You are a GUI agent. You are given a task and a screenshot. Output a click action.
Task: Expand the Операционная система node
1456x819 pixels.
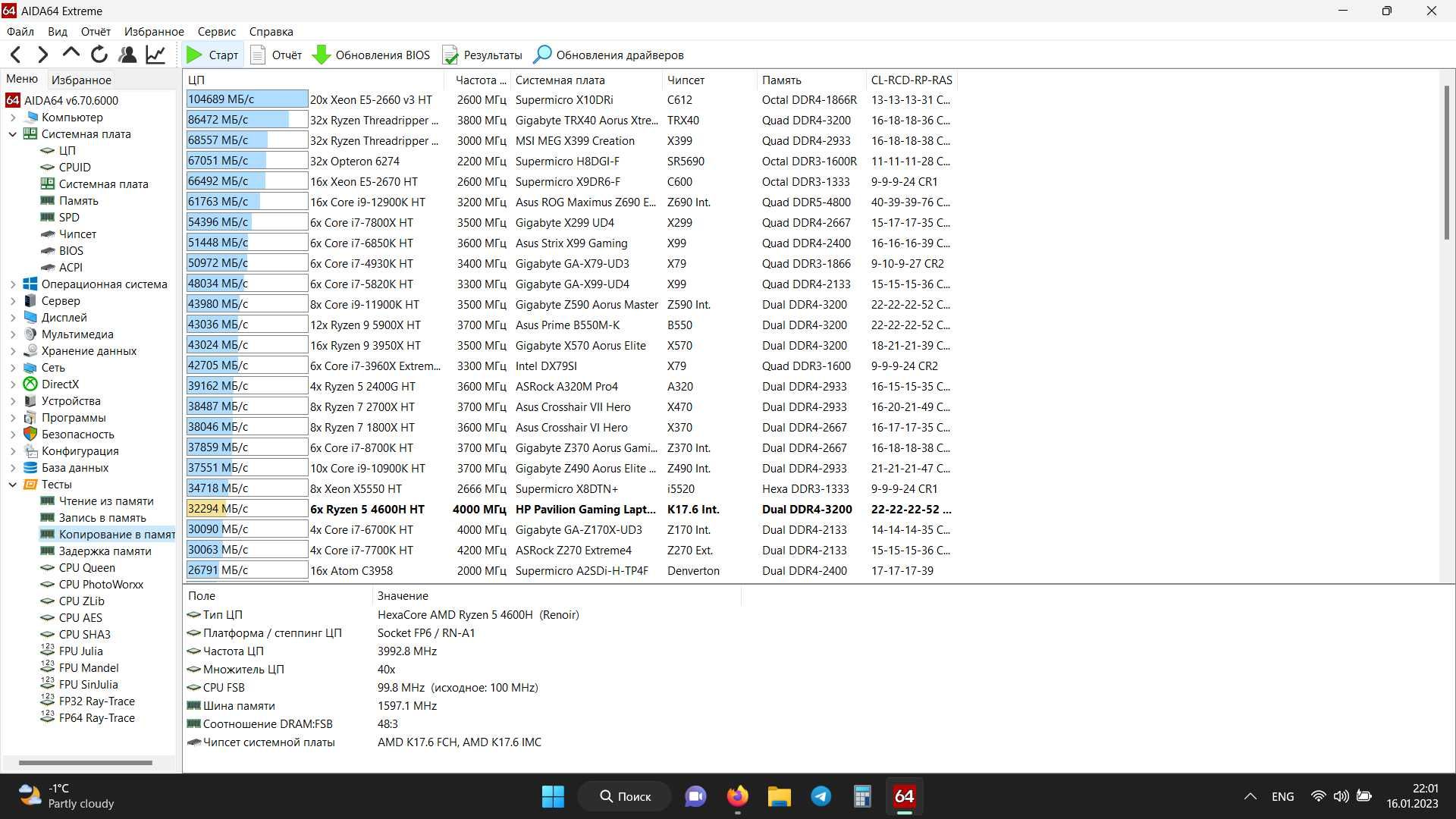click(x=12, y=284)
